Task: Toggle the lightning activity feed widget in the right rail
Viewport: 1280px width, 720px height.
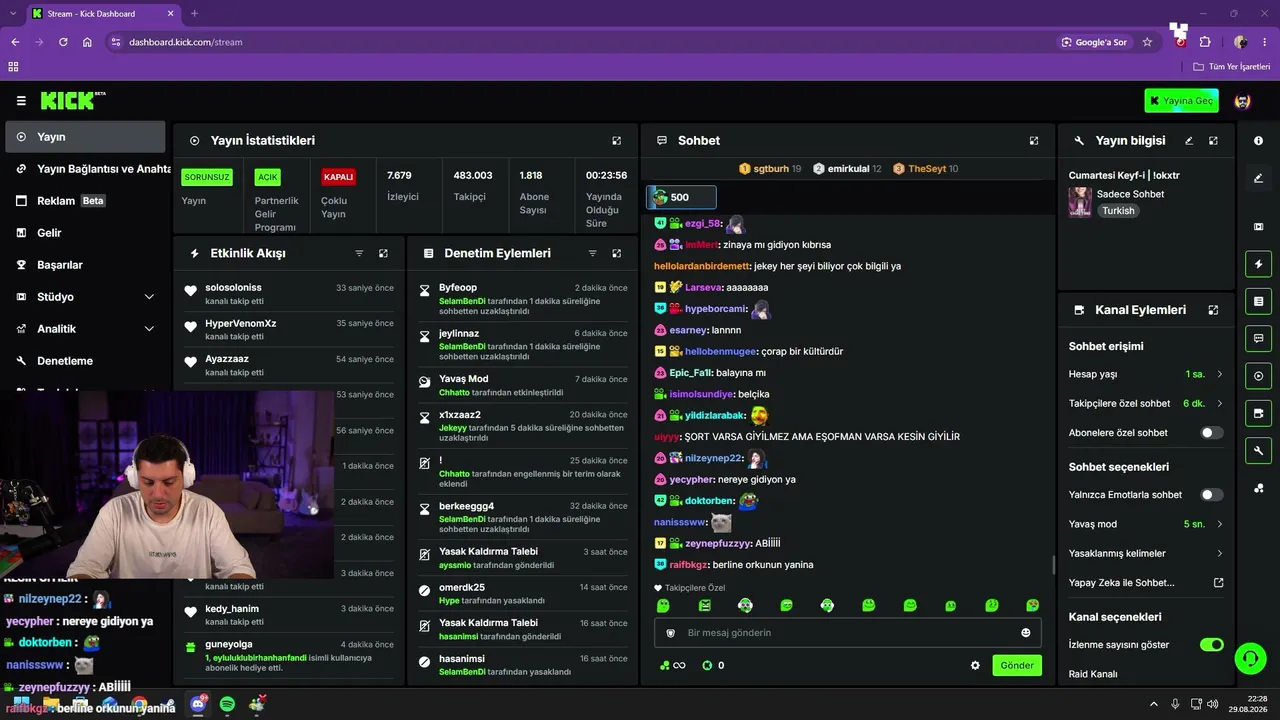Action: point(1258,264)
